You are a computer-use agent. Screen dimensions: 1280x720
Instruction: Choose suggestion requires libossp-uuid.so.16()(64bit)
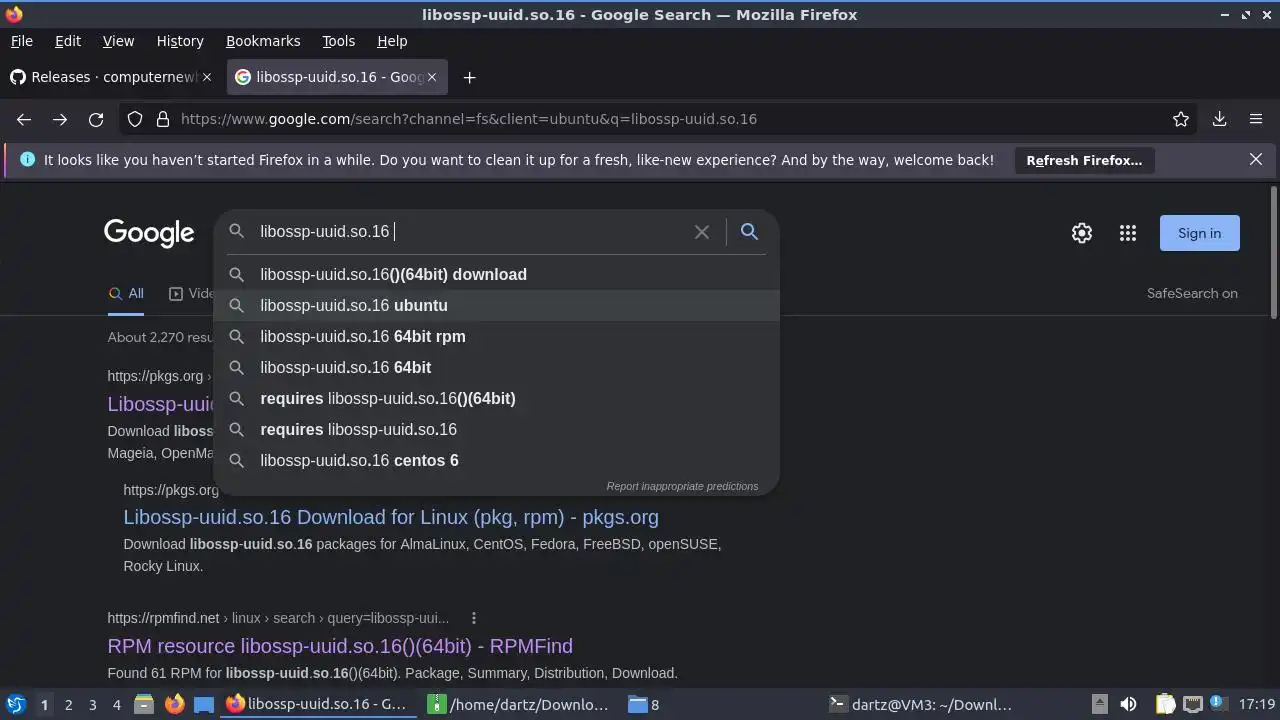(x=496, y=398)
